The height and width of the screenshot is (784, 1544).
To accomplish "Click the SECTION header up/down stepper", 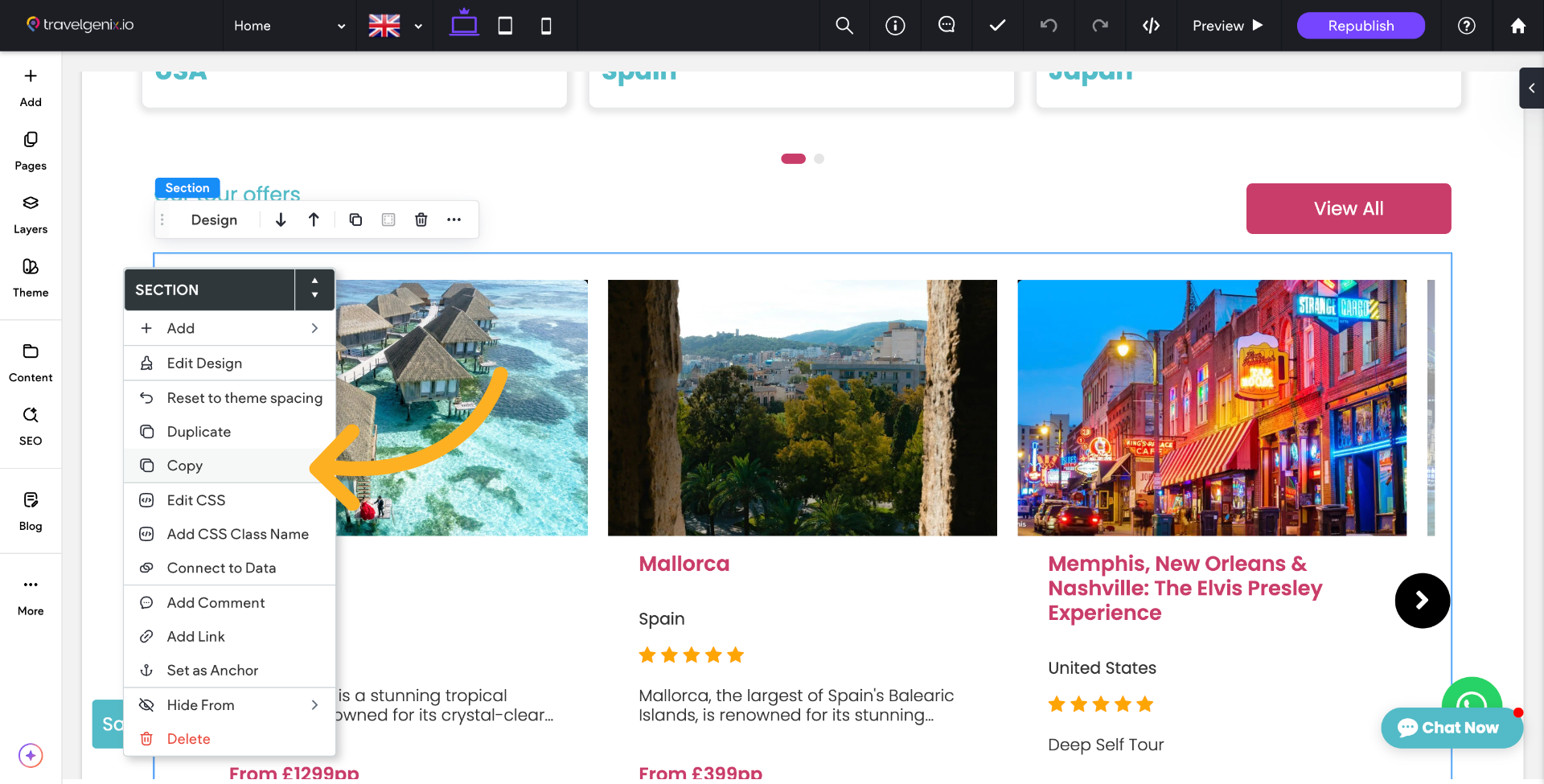I will tap(314, 289).
